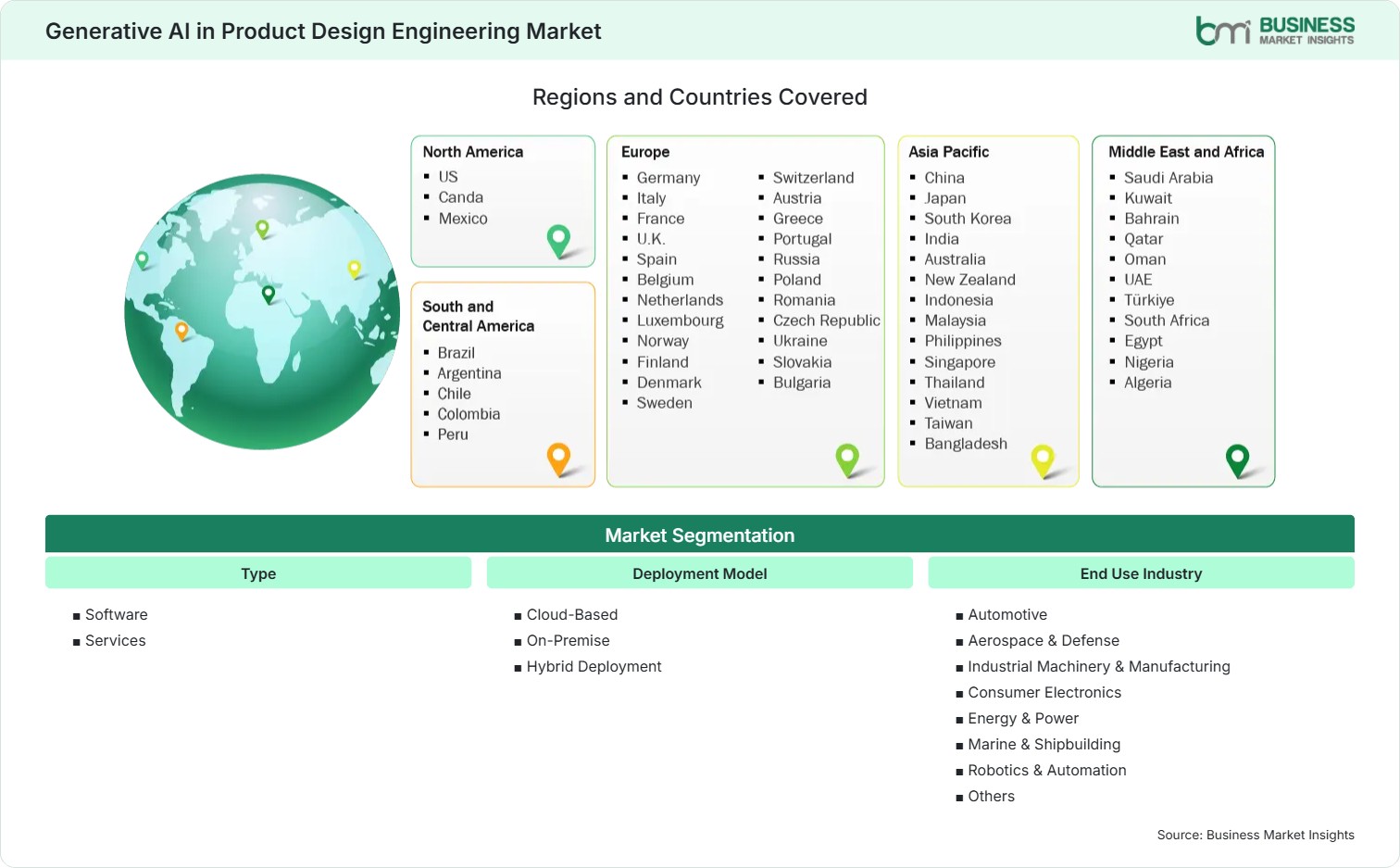The height and width of the screenshot is (868, 1400).
Task: Click the orange pin on the globe's South America
Action: click(x=181, y=330)
